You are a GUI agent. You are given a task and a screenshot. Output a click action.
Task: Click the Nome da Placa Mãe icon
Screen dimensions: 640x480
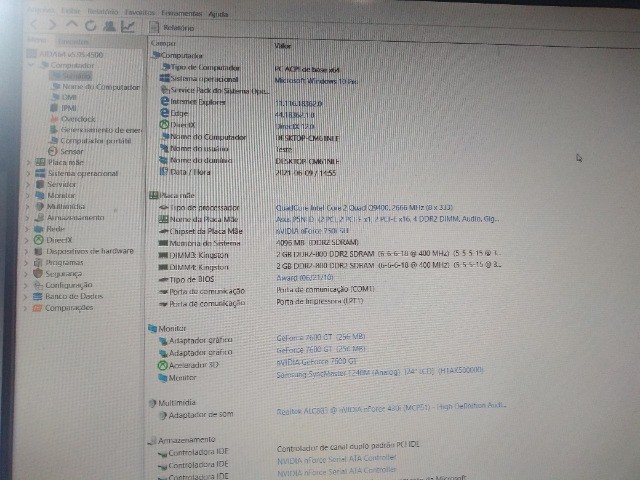coord(163,220)
